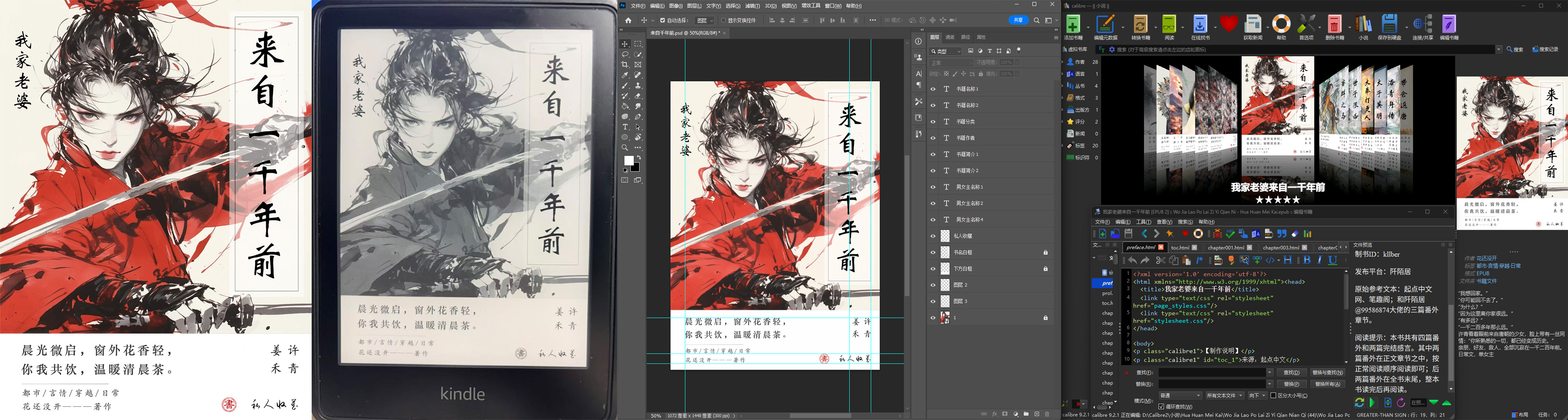The width and height of the screenshot is (1568, 420).
Task: Open the 所有文本文件 scope dropdown
Action: click(1223, 396)
